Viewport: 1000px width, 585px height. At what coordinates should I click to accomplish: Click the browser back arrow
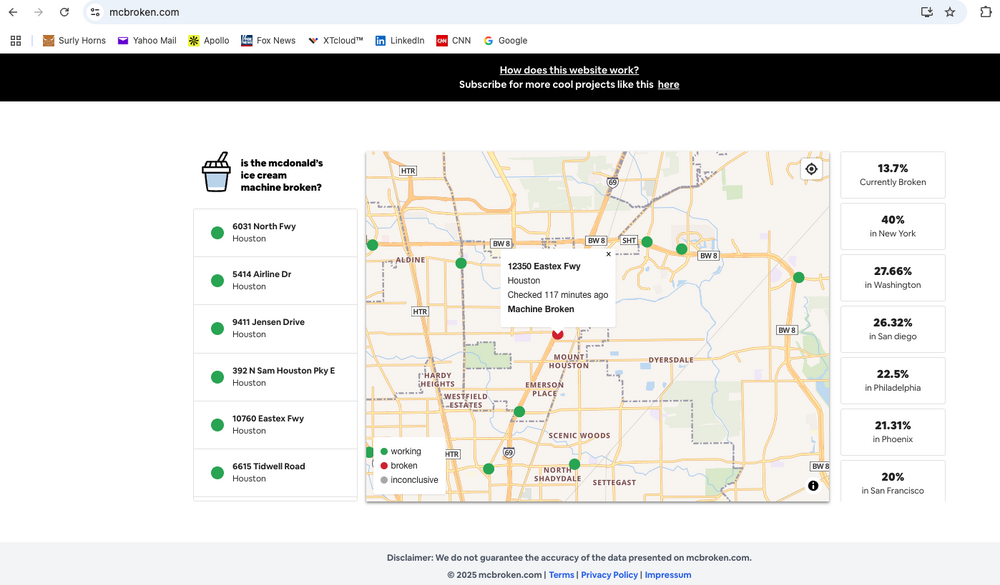(x=13, y=12)
